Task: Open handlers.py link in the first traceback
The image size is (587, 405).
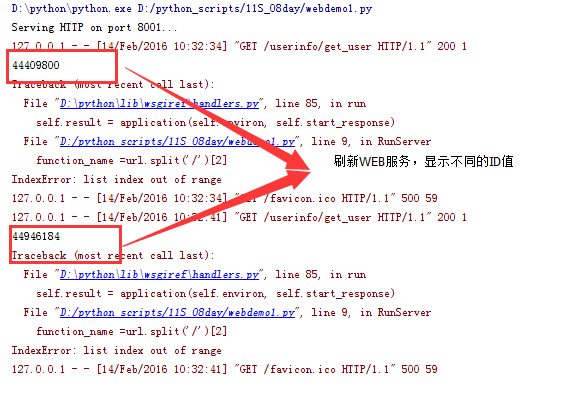Action: 159,104
